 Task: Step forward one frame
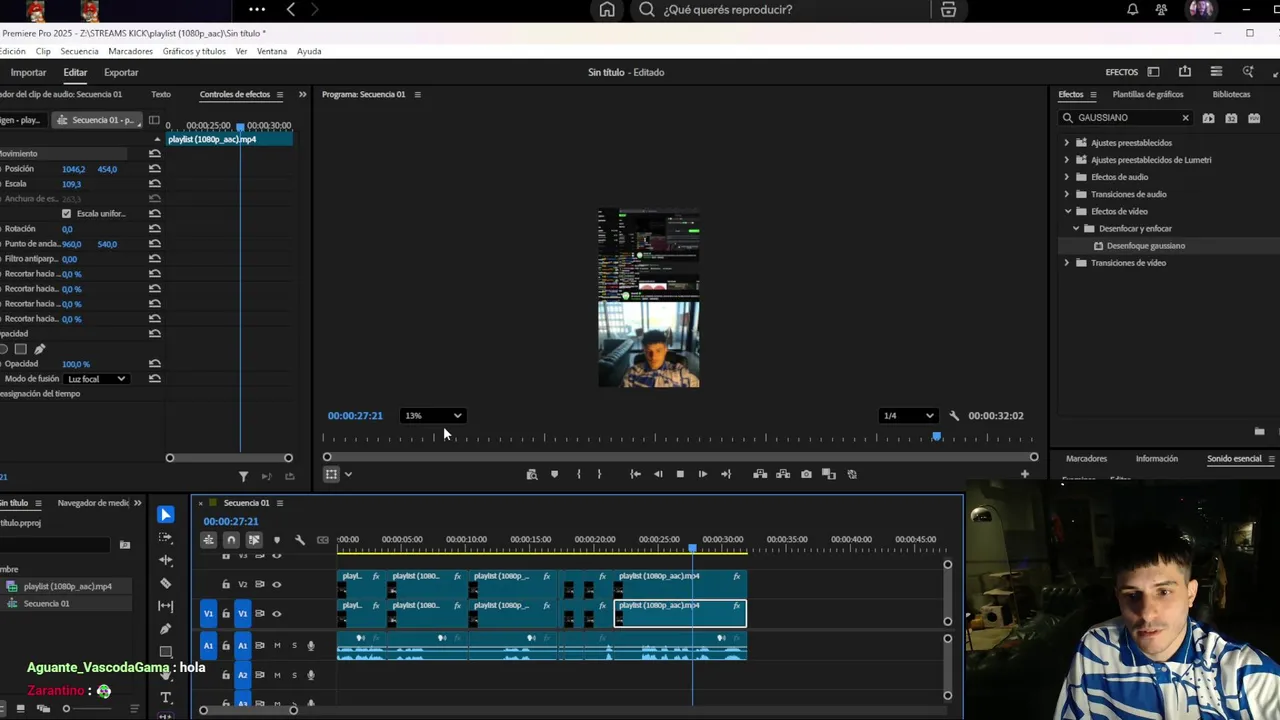pos(702,474)
